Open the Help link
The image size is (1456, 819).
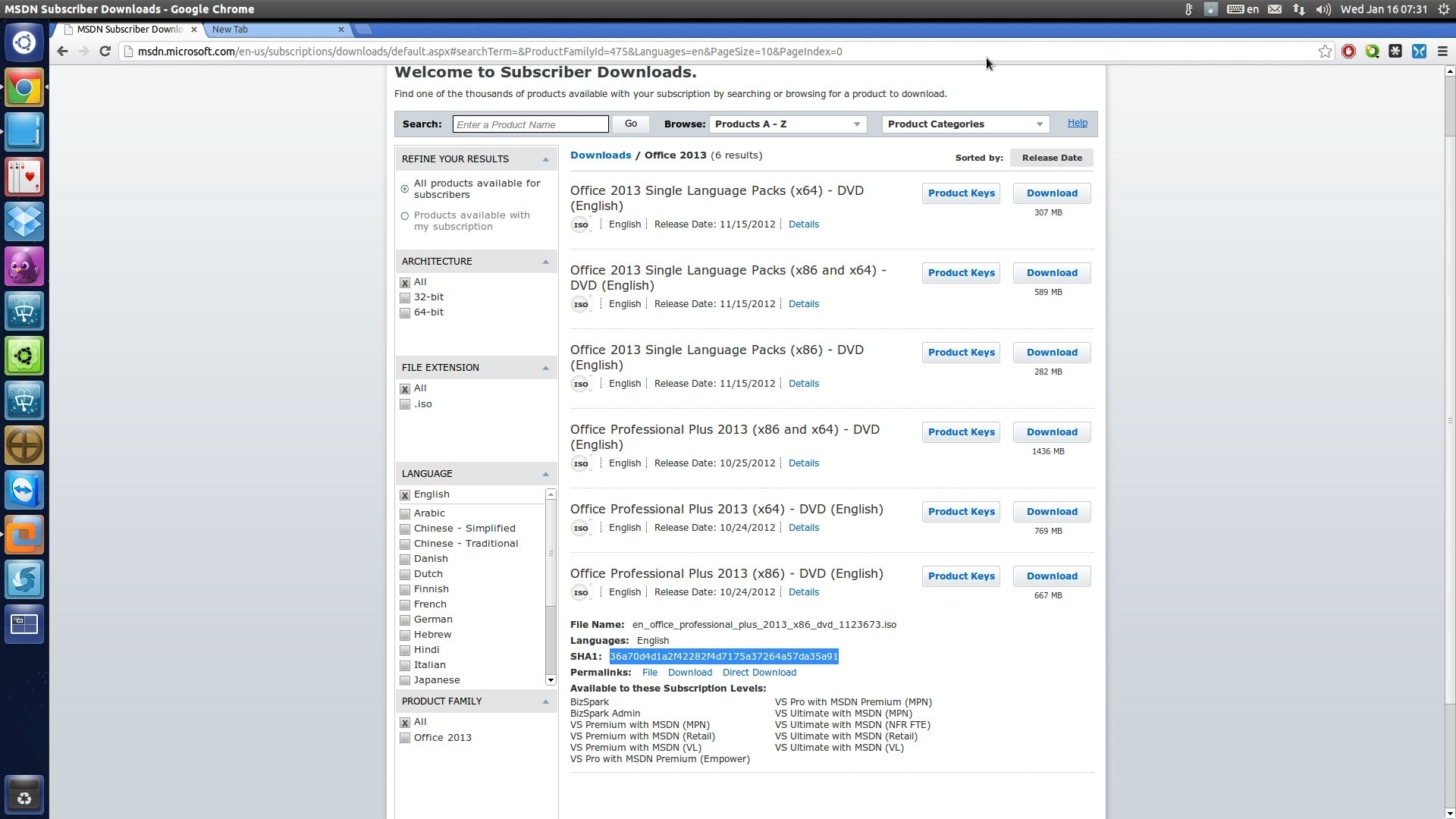pos(1078,123)
